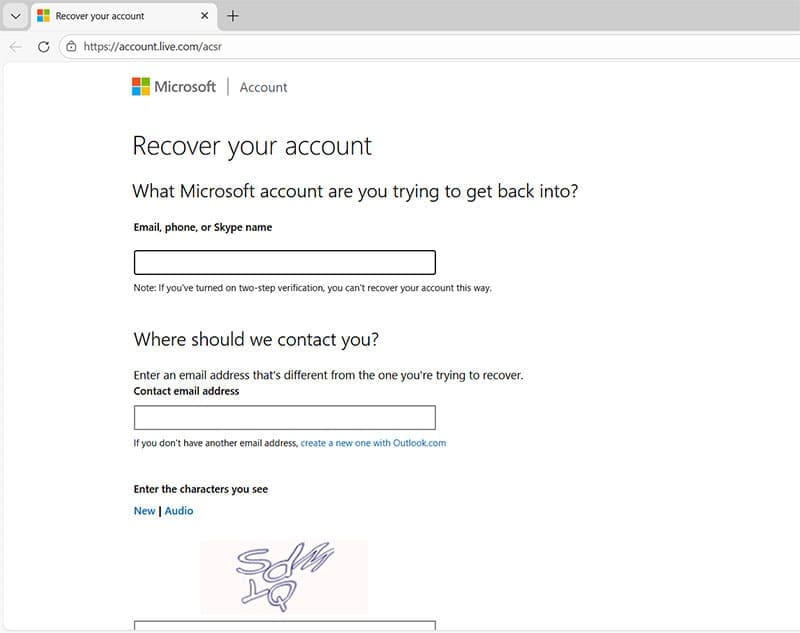
Task: Open a new browser tab with the plus icon
Action: coord(234,16)
